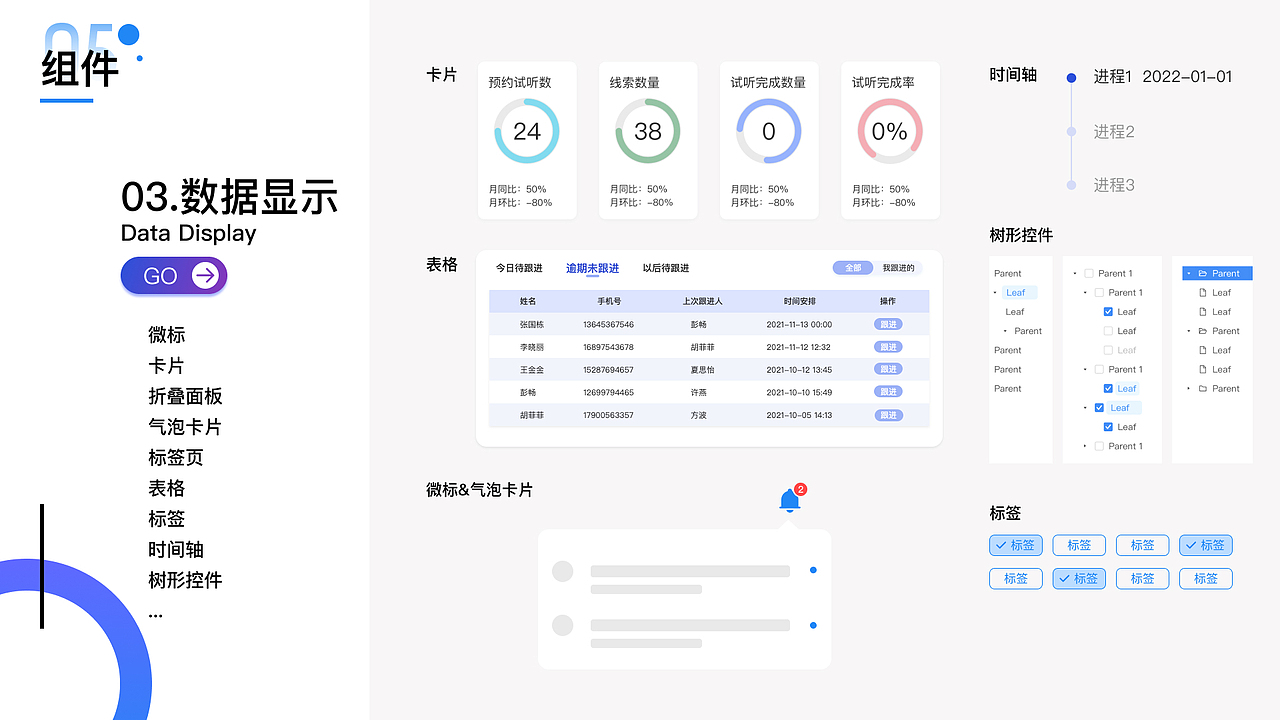The width and height of the screenshot is (1280, 720).
Task: Click 跟进 button for 张国栋
Action: pos(888,322)
